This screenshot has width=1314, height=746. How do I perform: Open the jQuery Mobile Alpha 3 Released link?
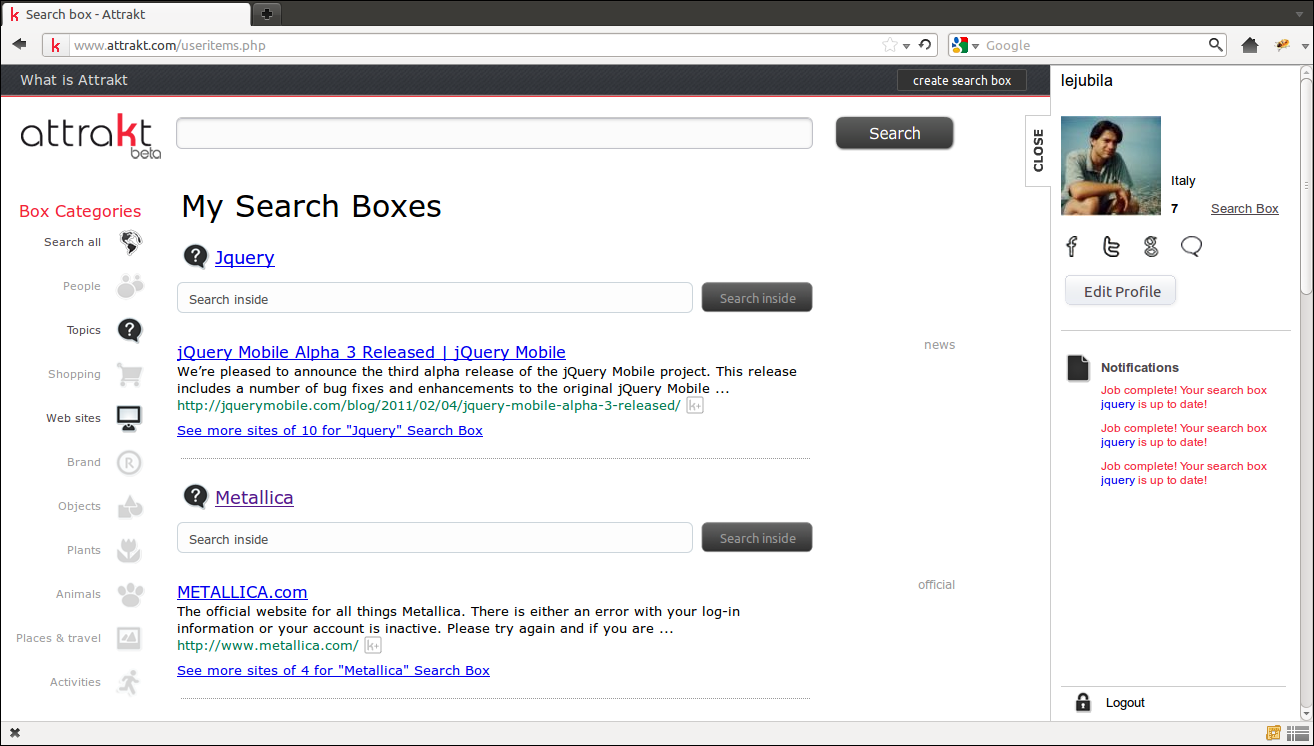tap(371, 352)
